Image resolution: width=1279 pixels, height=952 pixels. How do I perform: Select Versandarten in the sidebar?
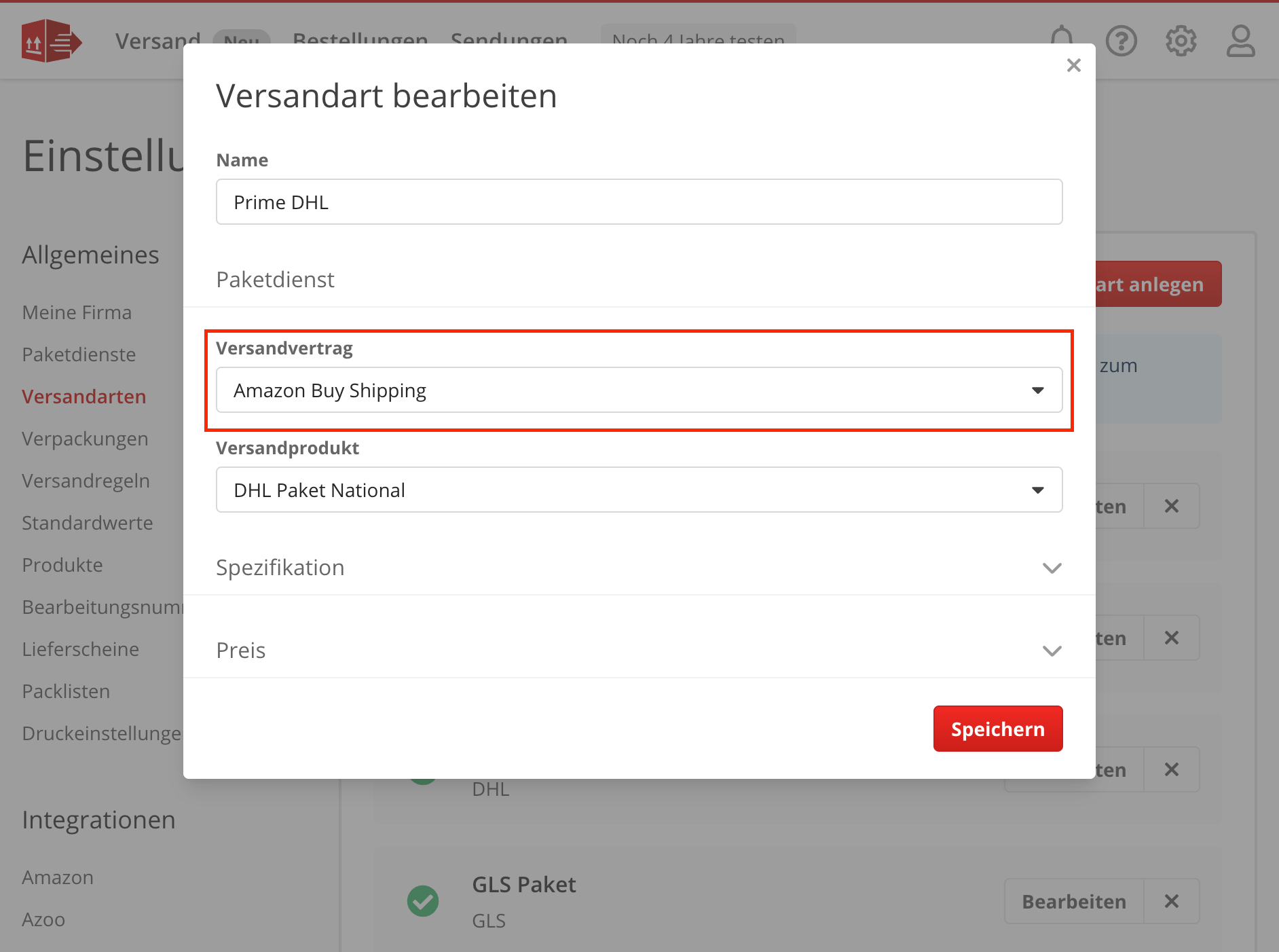(84, 397)
